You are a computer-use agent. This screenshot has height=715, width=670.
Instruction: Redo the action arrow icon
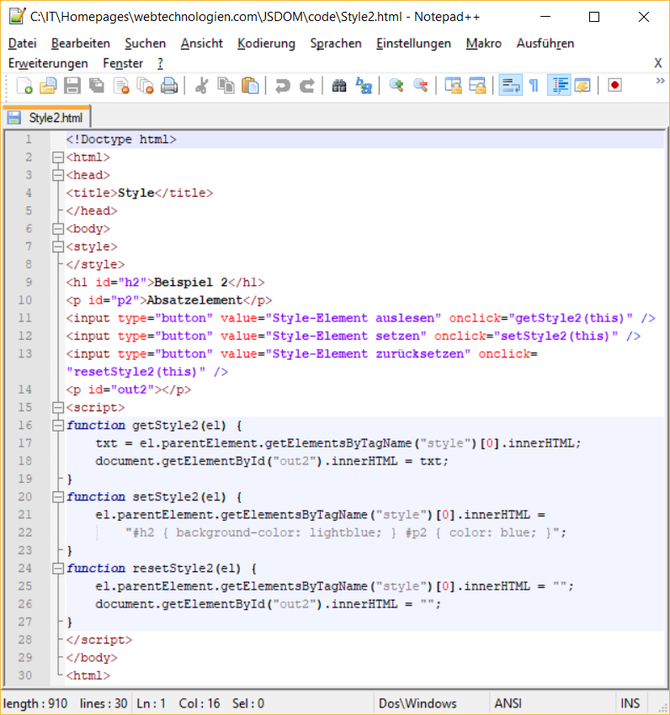pos(307,85)
